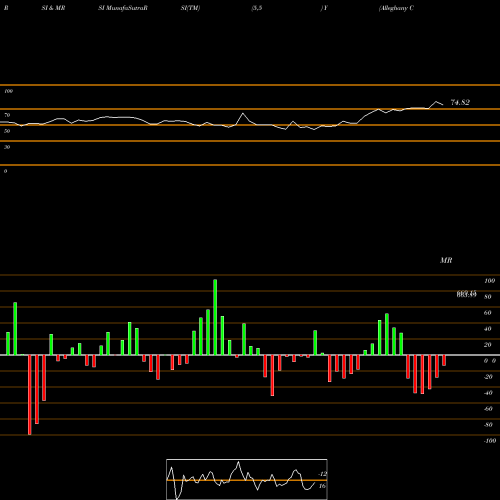Click the -80 label on MR axis

click(488, 425)
